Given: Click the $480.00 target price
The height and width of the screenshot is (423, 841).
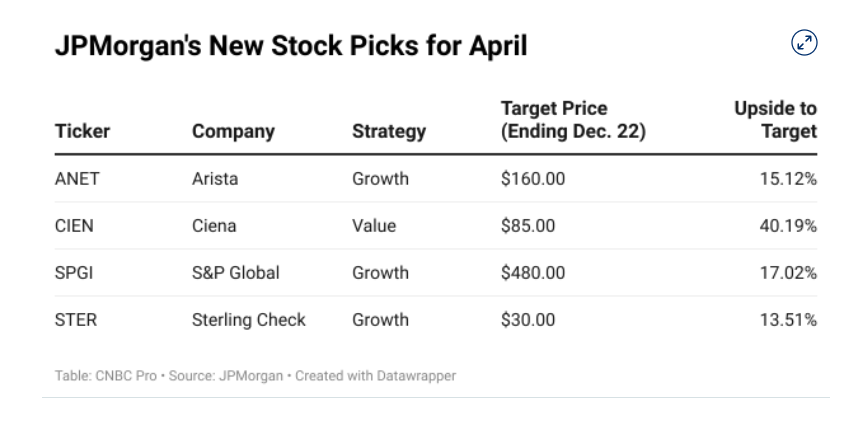Looking at the screenshot, I should click(x=533, y=273).
